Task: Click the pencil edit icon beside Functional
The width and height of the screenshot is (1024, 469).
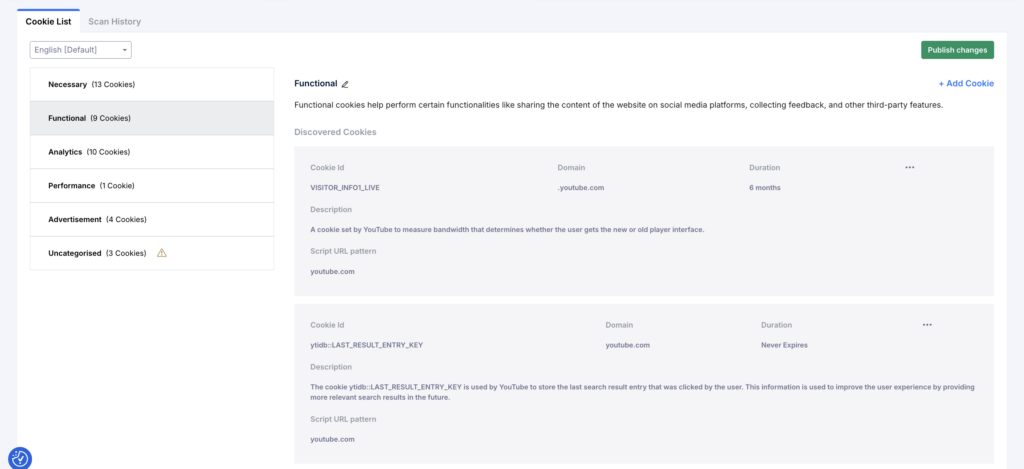Action: click(345, 85)
